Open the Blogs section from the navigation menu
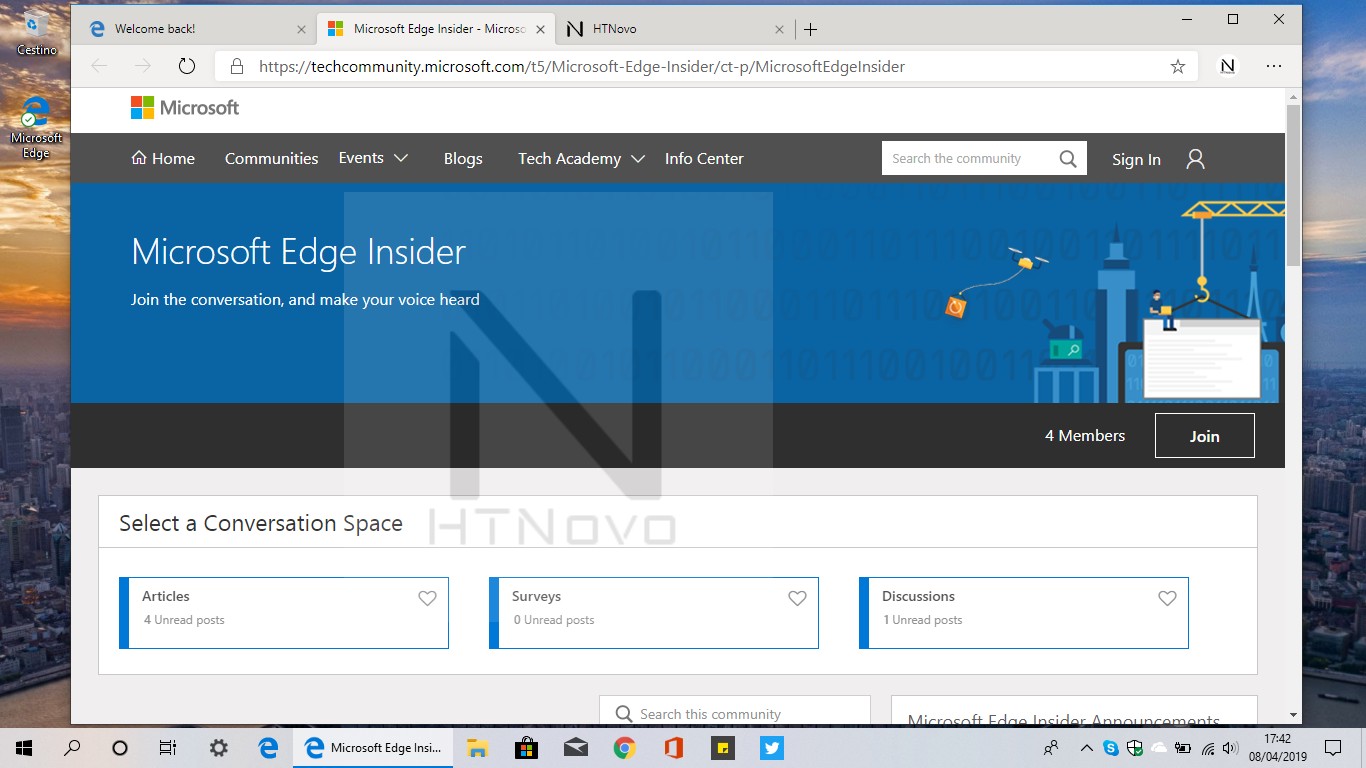The image size is (1366, 768). [x=463, y=158]
